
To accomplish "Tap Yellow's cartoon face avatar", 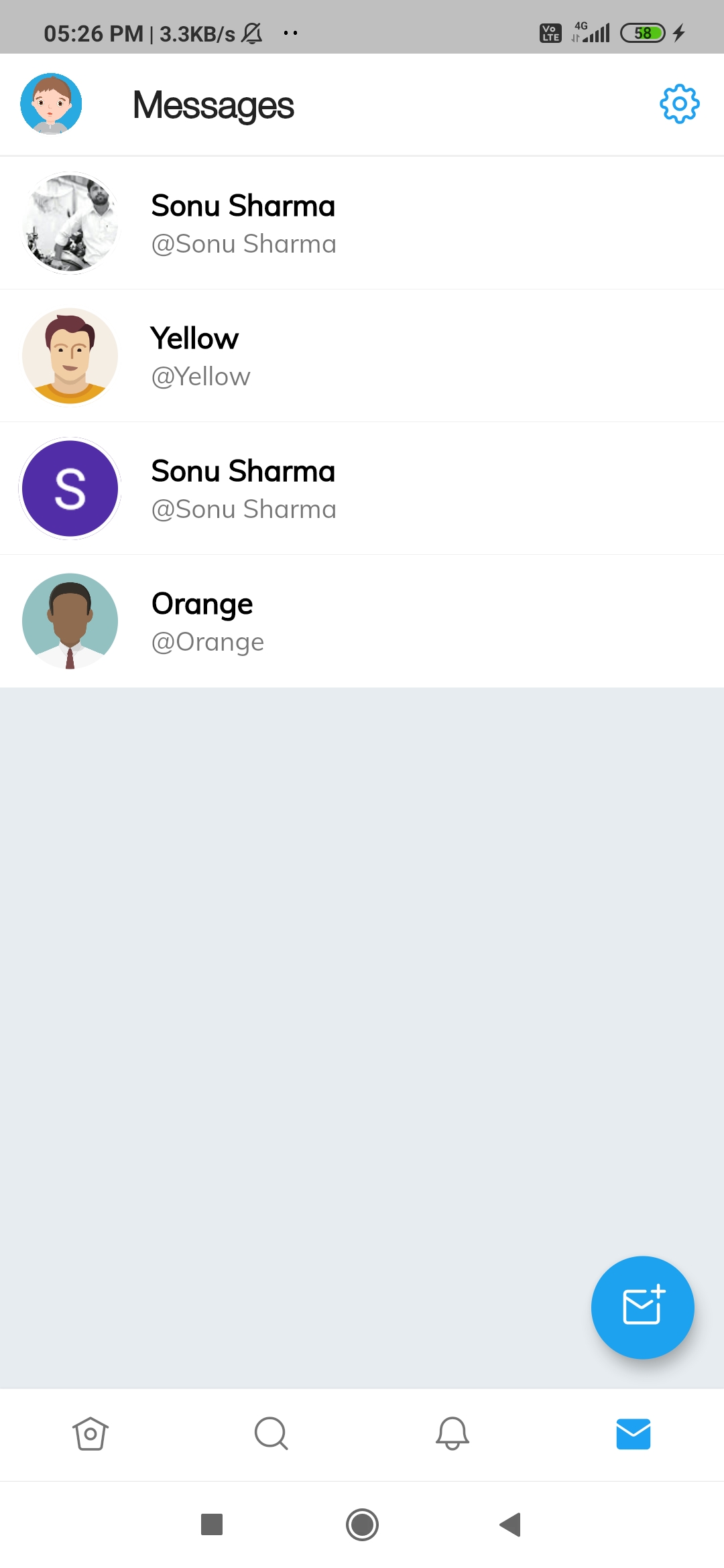I will click(x=70, y=356).
